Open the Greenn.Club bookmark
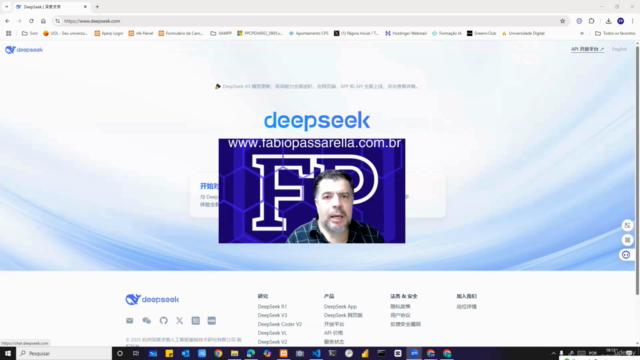This screenshot has height=360, width=640. [481, 33]
